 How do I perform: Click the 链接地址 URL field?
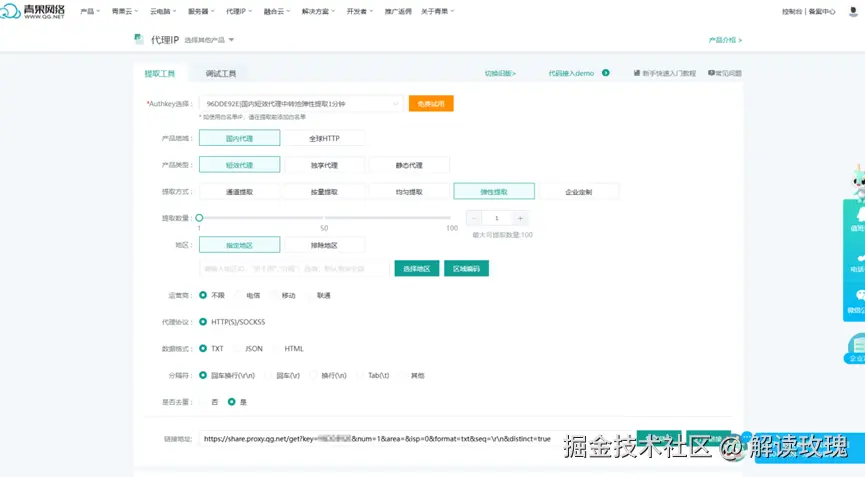pos(415,439)
